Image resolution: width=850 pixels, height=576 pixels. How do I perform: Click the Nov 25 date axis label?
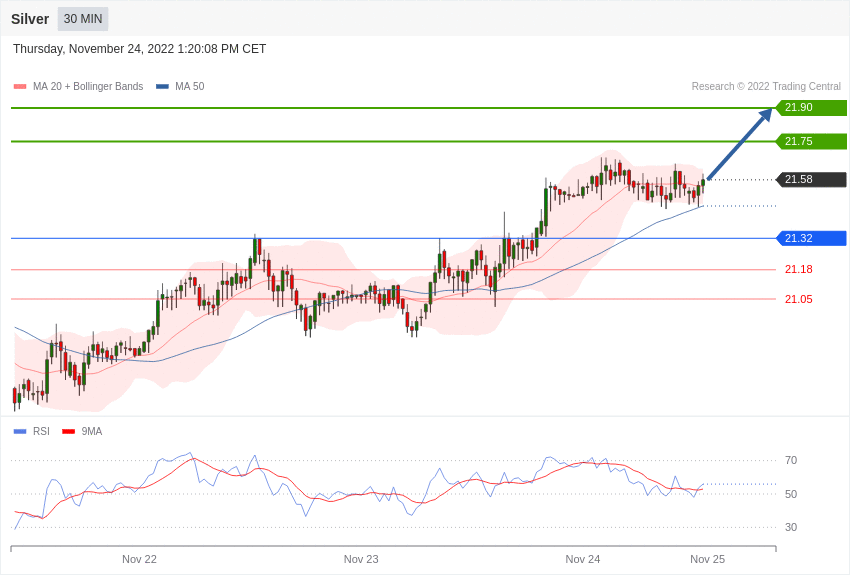(x=707, y=559)
